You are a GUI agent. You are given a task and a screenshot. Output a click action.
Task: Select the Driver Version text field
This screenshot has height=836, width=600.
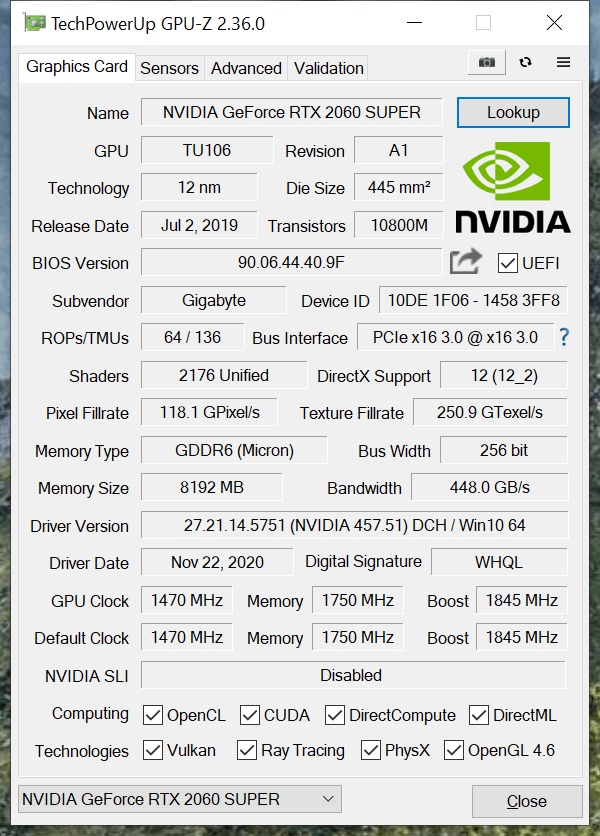click(x=354, y=525)
